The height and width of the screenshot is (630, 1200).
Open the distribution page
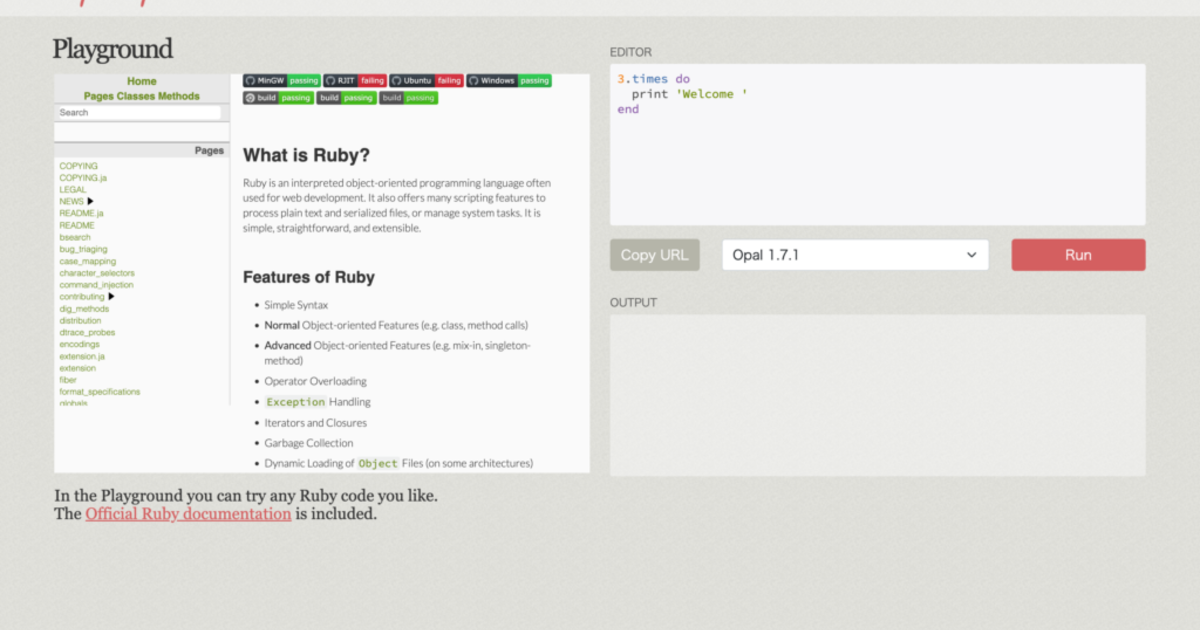click(80, 320)
